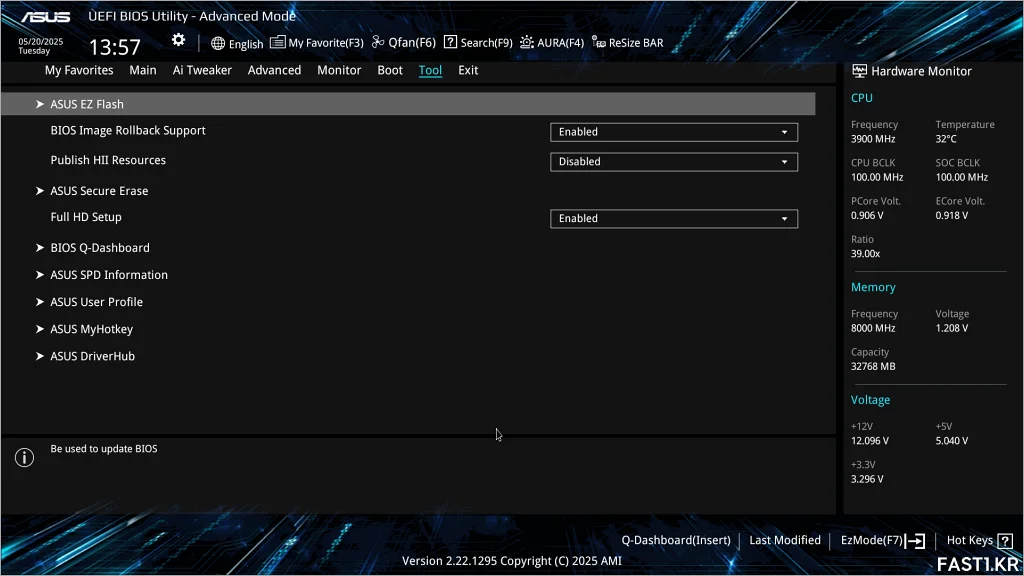The height and width of the screenshot is (576, 1024).
Task: Click BIOS Image Rollback Support label
Action: point(128,131)
